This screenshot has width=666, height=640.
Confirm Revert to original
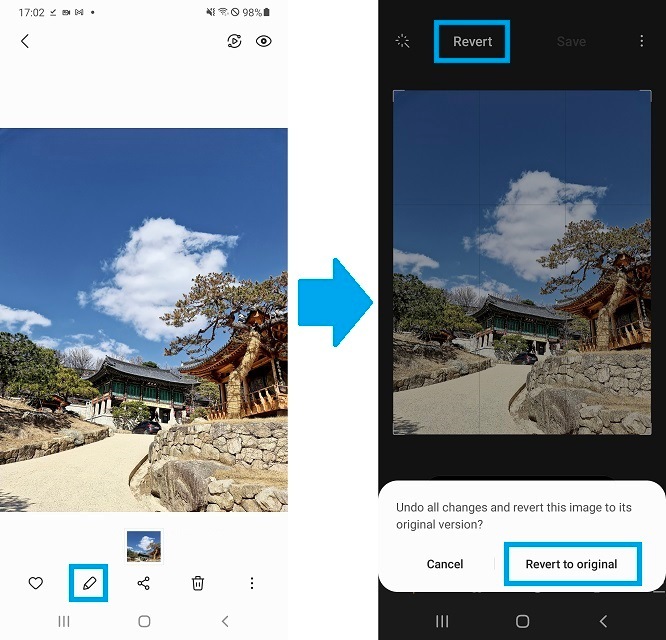tap(571, 564)
